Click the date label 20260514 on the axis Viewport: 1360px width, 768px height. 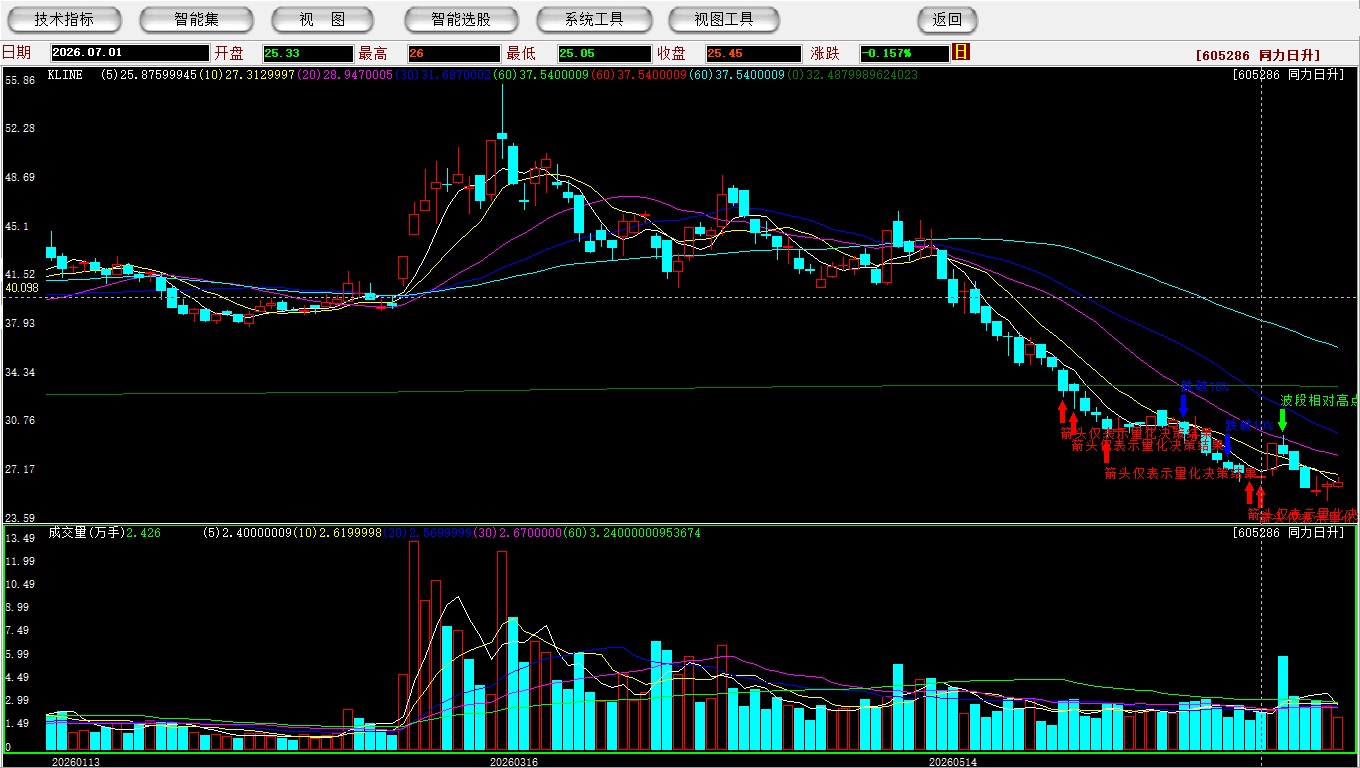[x=953, y=761]
